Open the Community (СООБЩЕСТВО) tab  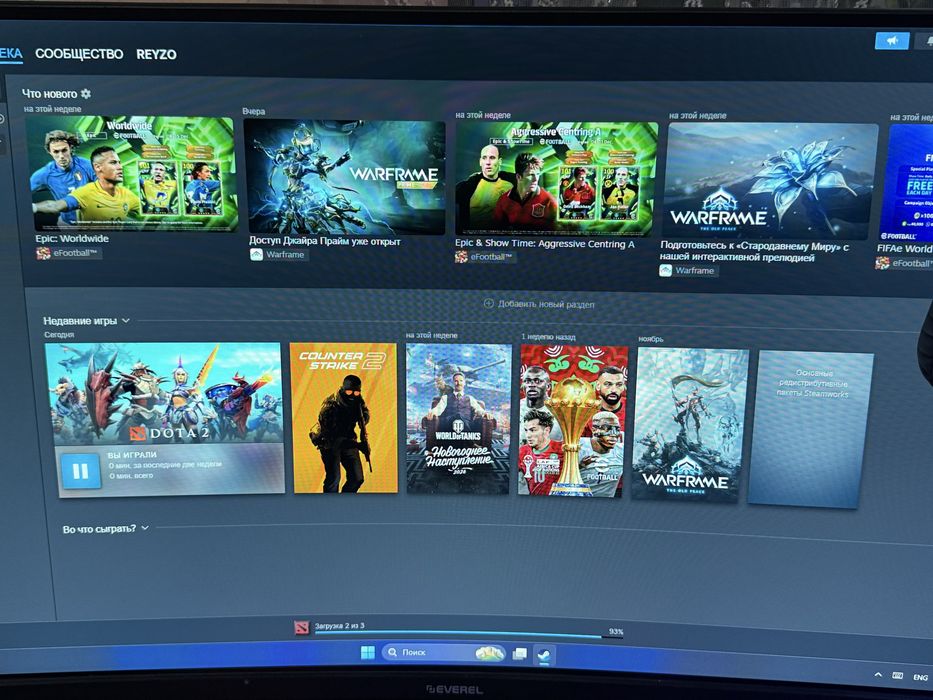tap(79, 54)
